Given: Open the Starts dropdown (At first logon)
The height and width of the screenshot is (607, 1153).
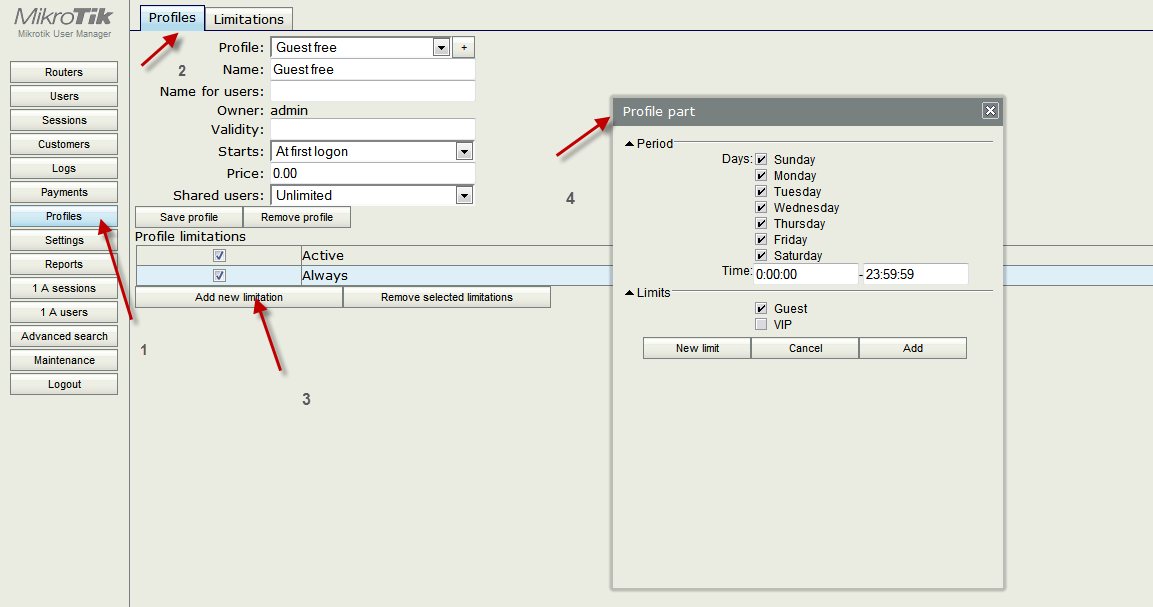Looking at the screenshot, I should coord(372,152).
